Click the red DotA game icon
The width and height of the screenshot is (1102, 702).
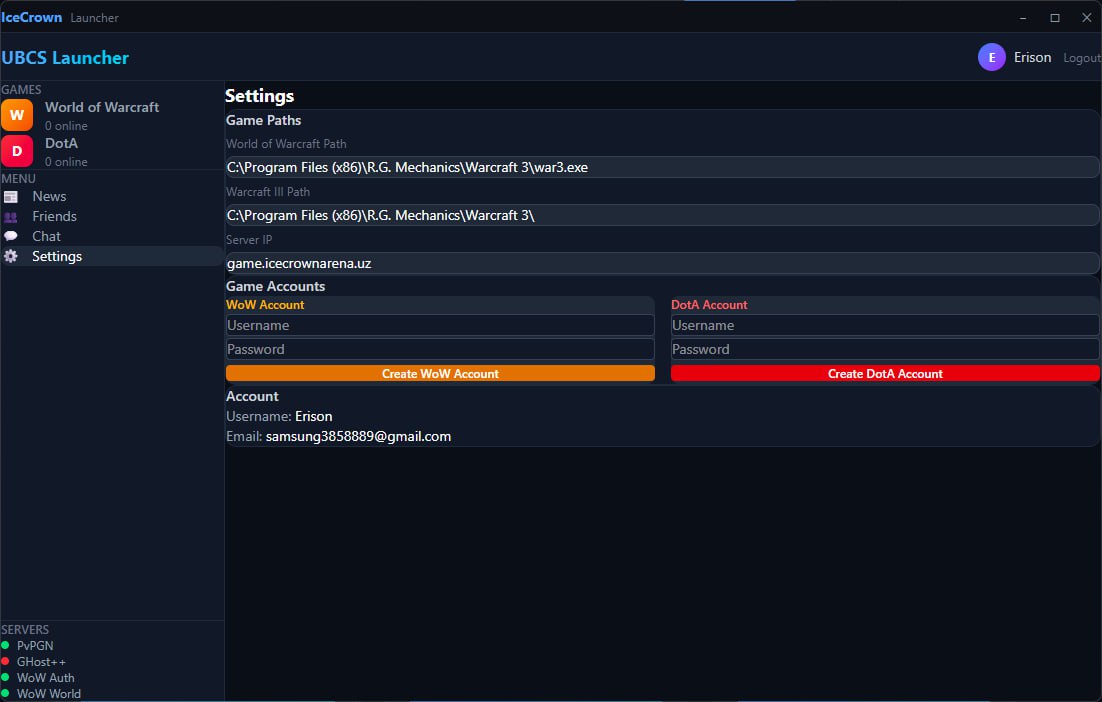coord(17,151)
